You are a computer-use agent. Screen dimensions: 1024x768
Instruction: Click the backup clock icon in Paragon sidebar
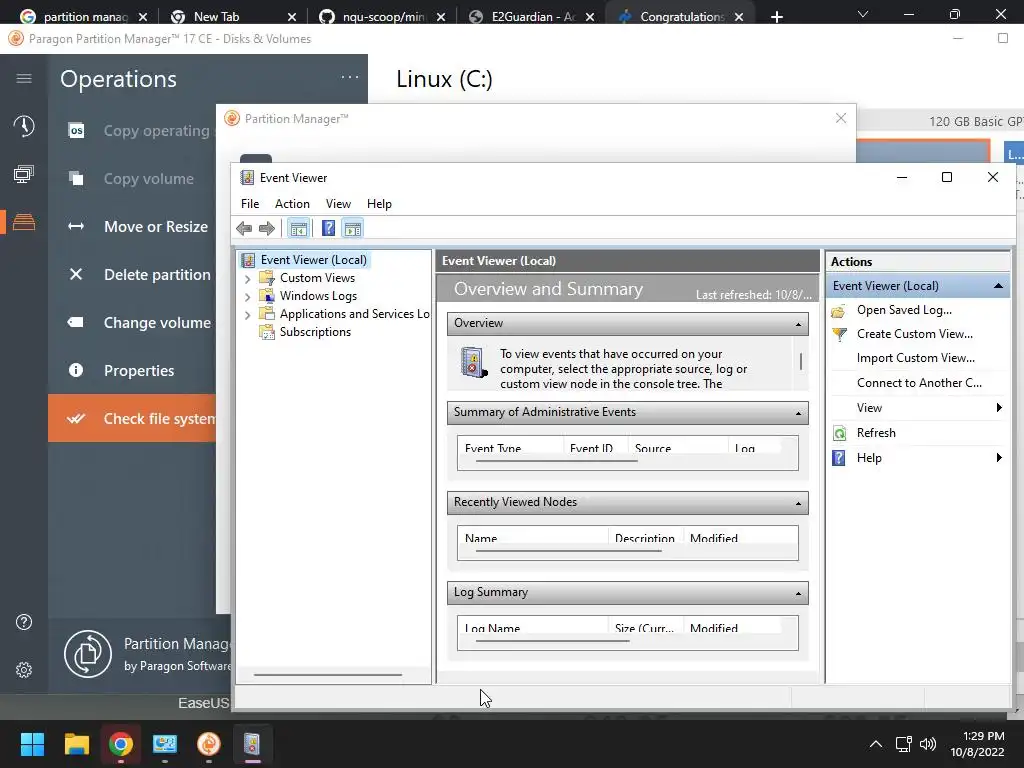click(x=24, y=125)
